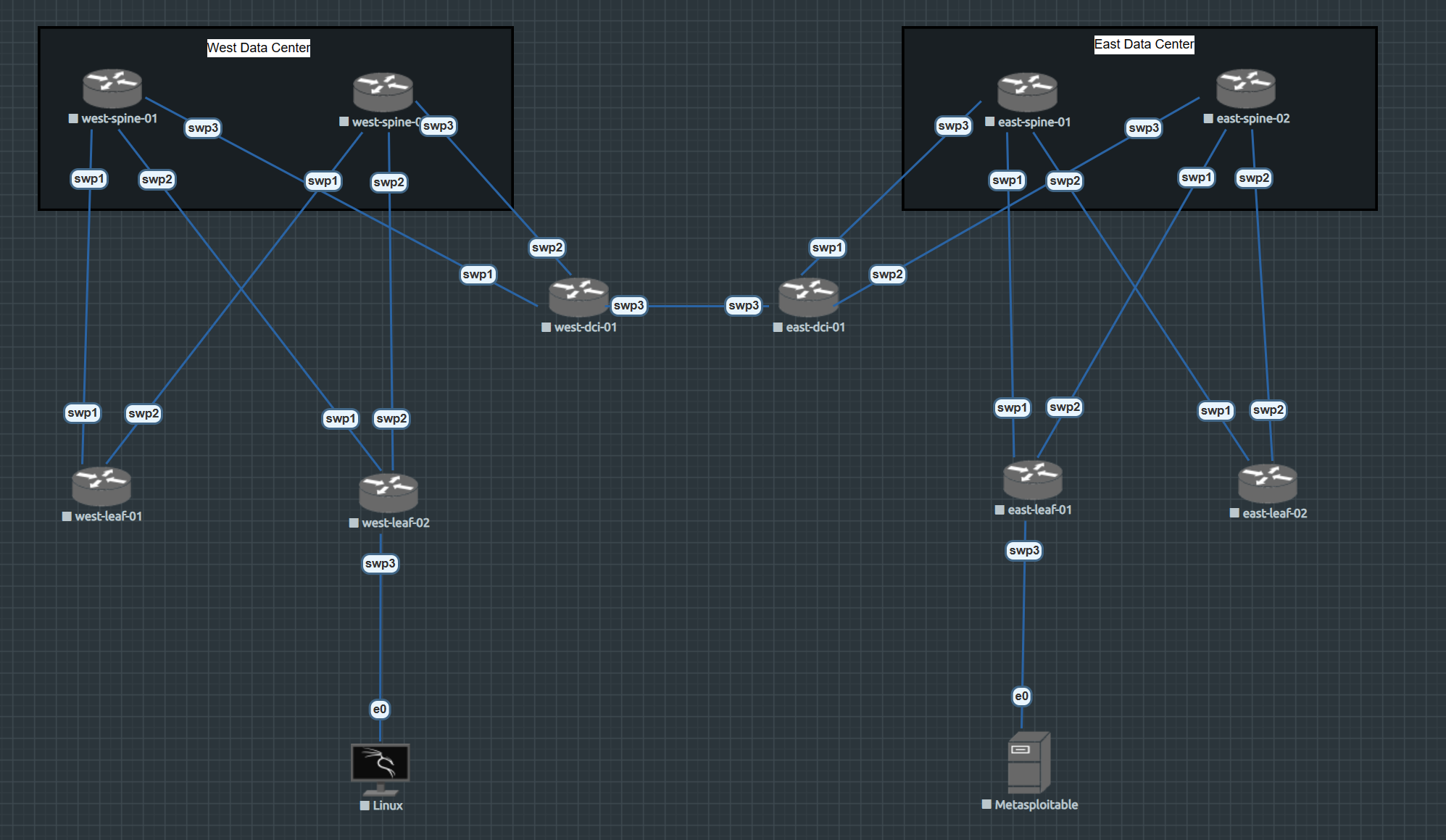
Task: Select swp3 port label on west-dci-01
Action: tap(628, 305)
